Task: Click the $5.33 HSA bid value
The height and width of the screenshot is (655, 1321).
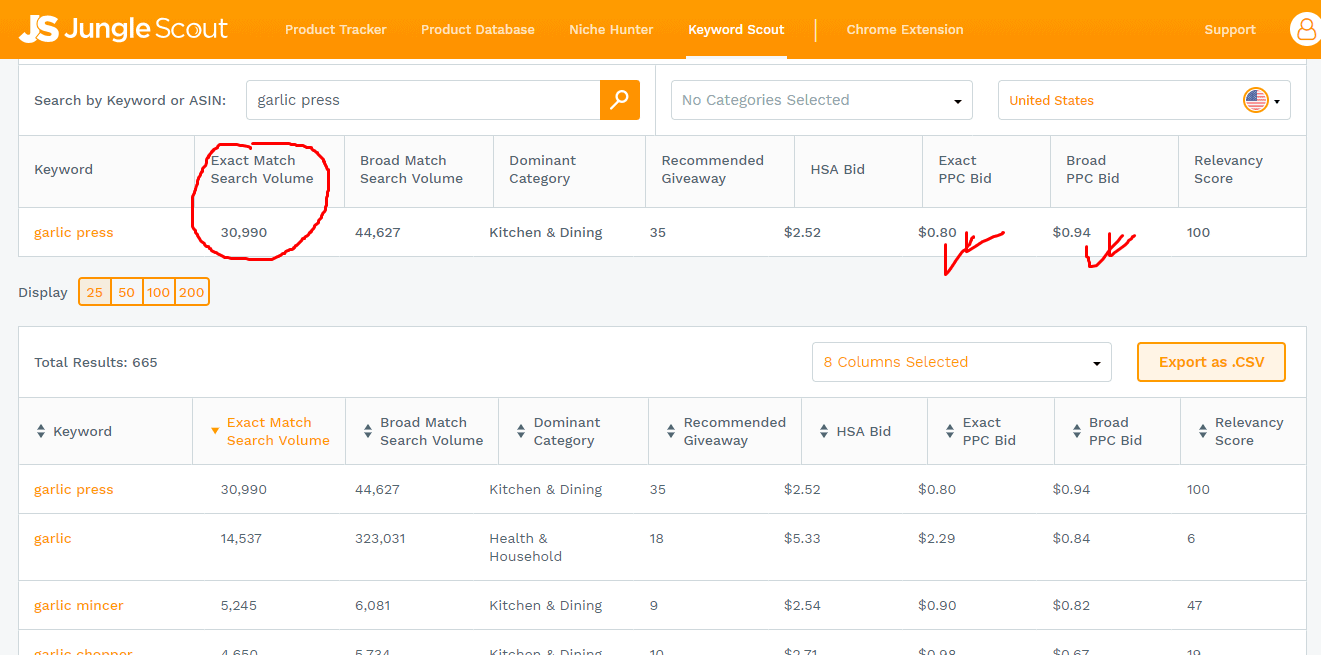Action: (803, 538)
